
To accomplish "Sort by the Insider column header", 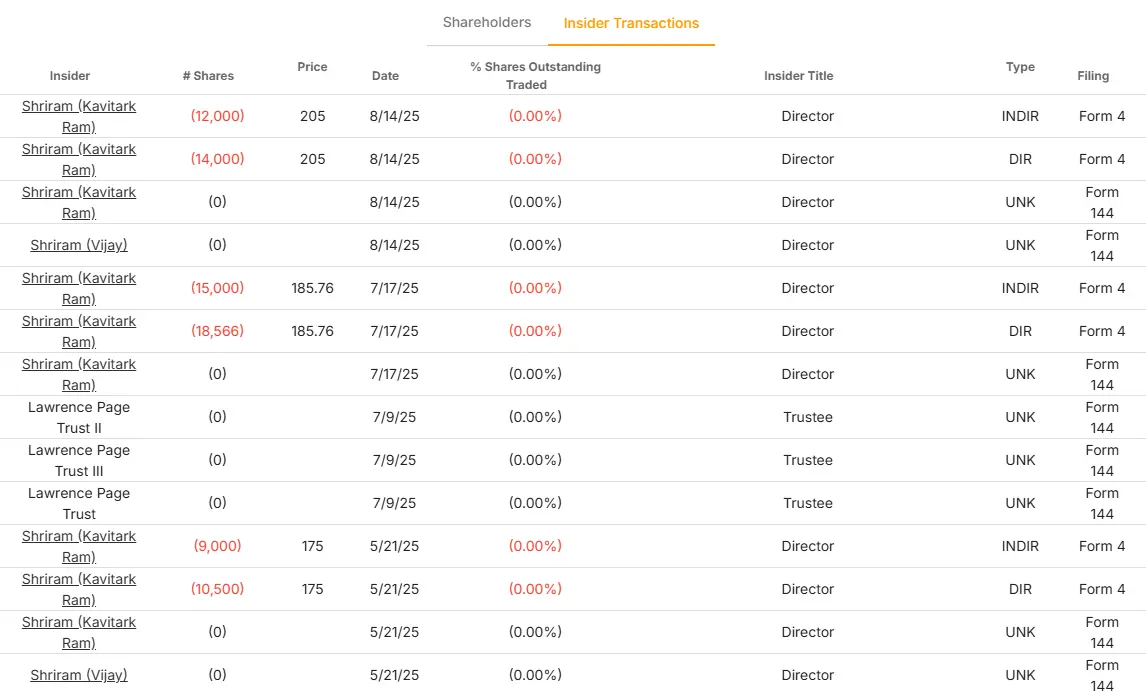I will pos(70,76).
